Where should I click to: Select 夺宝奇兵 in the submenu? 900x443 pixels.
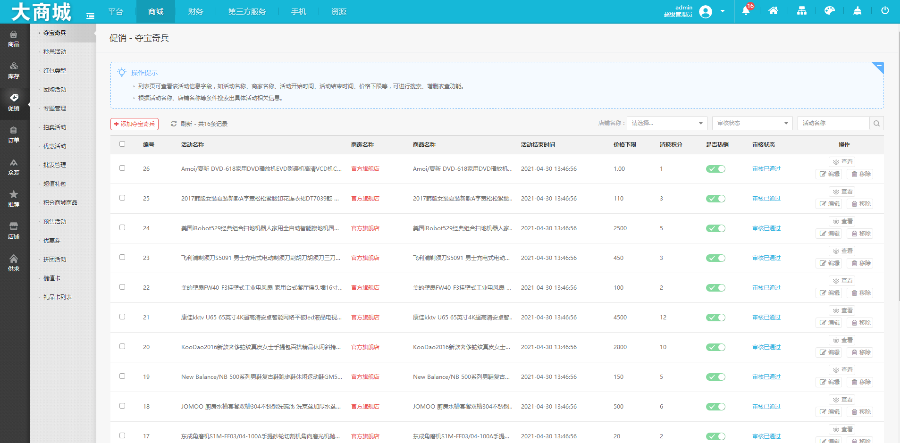coord(55,33)
